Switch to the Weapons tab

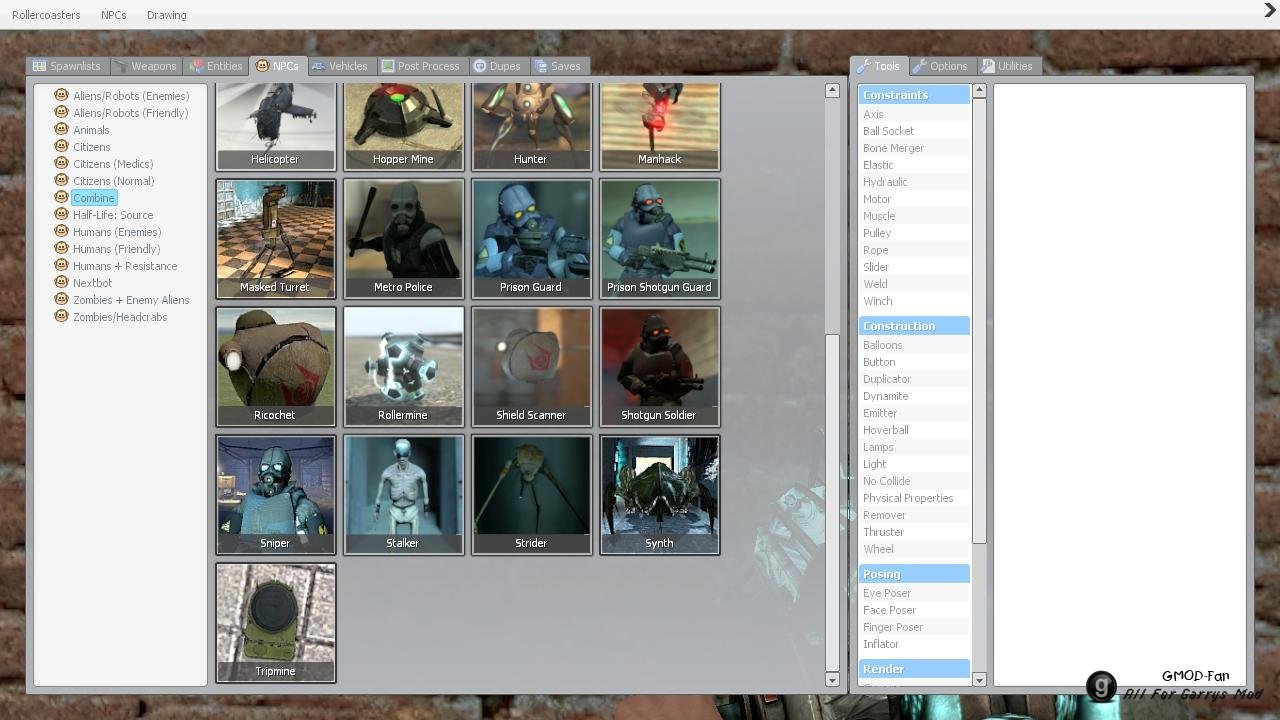(145, 66)
